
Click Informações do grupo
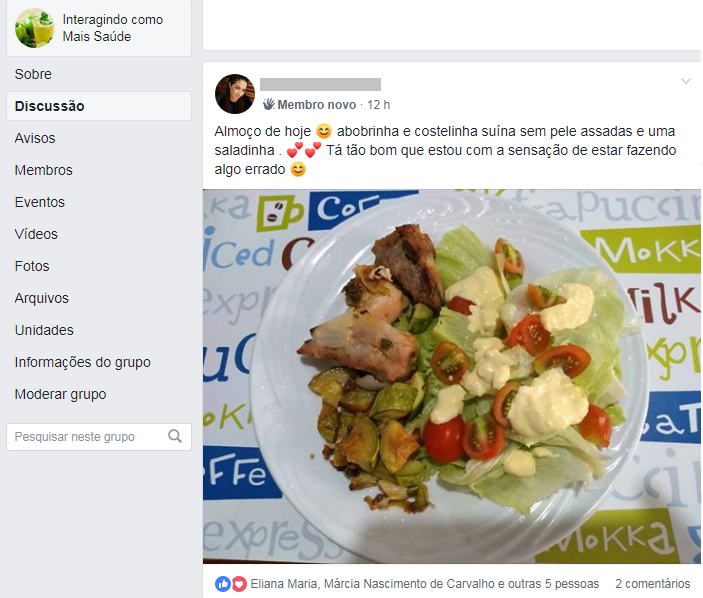[x=82, y=362]
